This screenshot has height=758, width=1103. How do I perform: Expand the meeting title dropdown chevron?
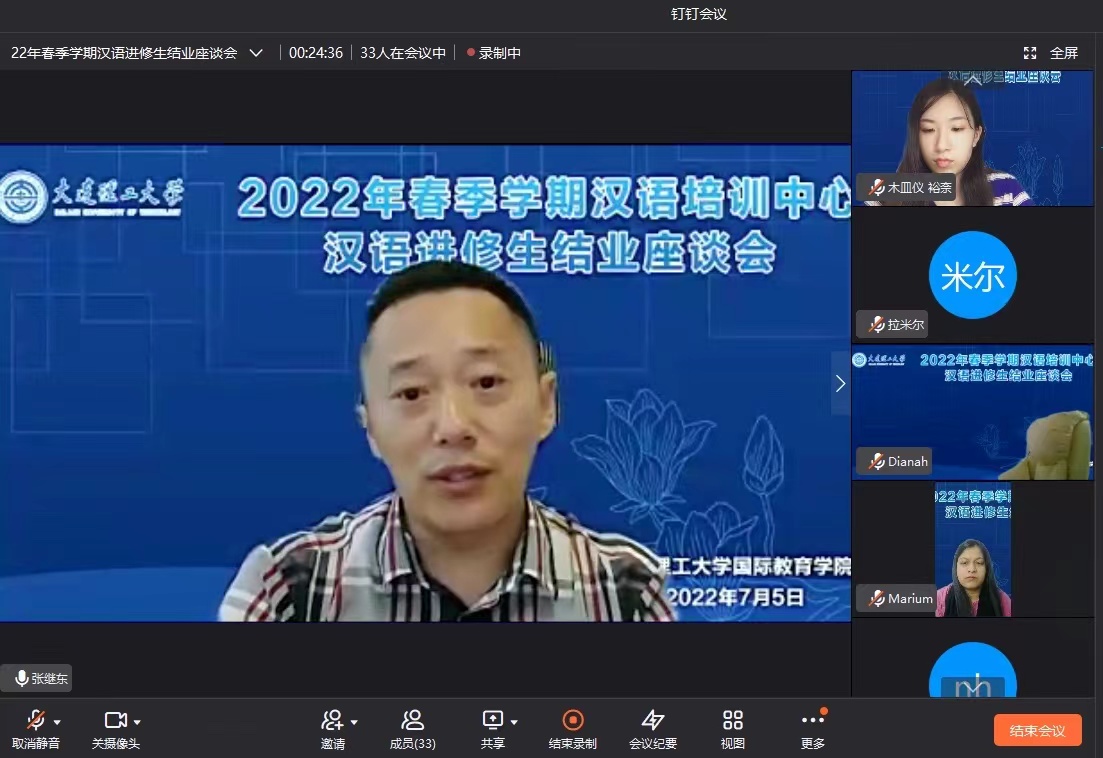[x=256, y=53]
